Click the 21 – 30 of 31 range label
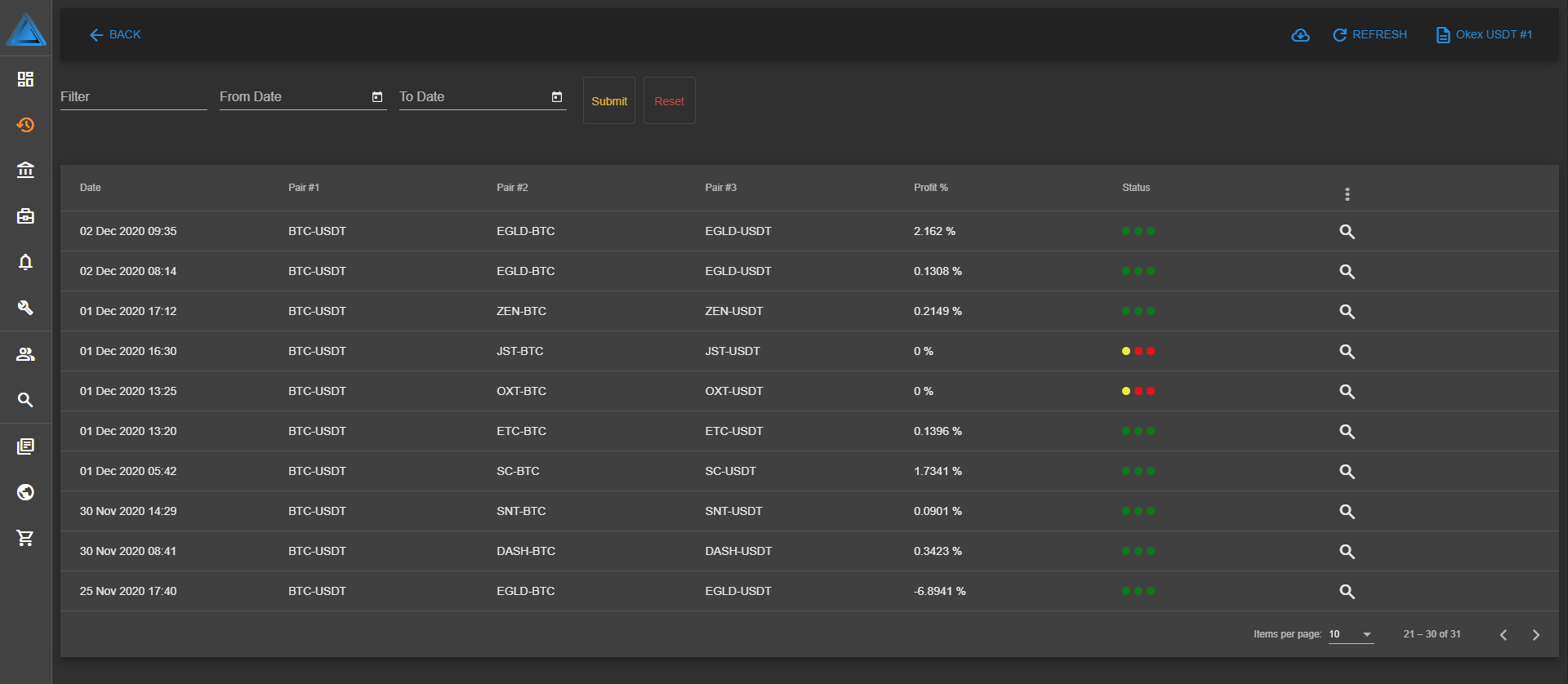This screenshot has width=1568, height=684. (x=1432, y=634)
